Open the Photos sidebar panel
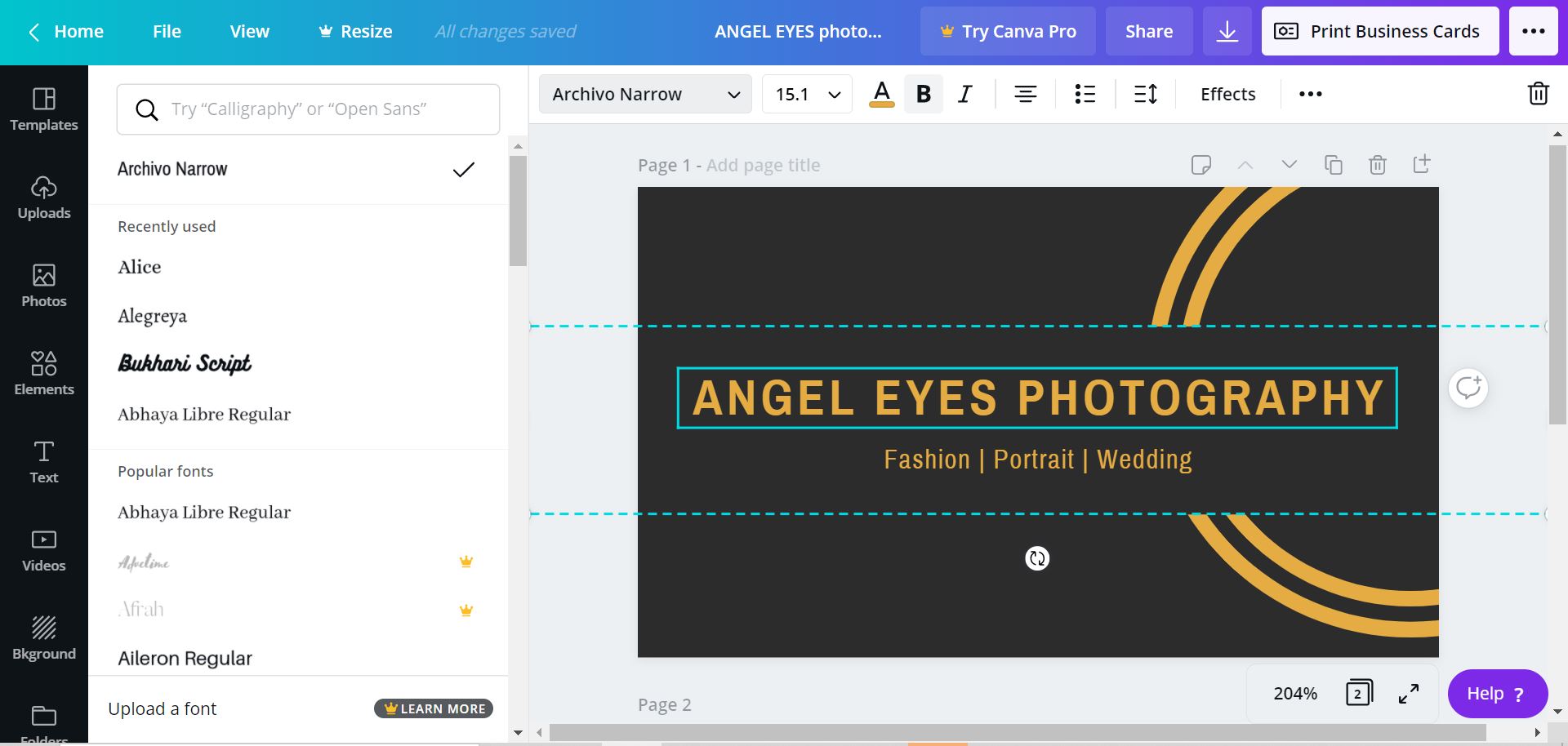The image size is (1568, 746). pos(44,286)
